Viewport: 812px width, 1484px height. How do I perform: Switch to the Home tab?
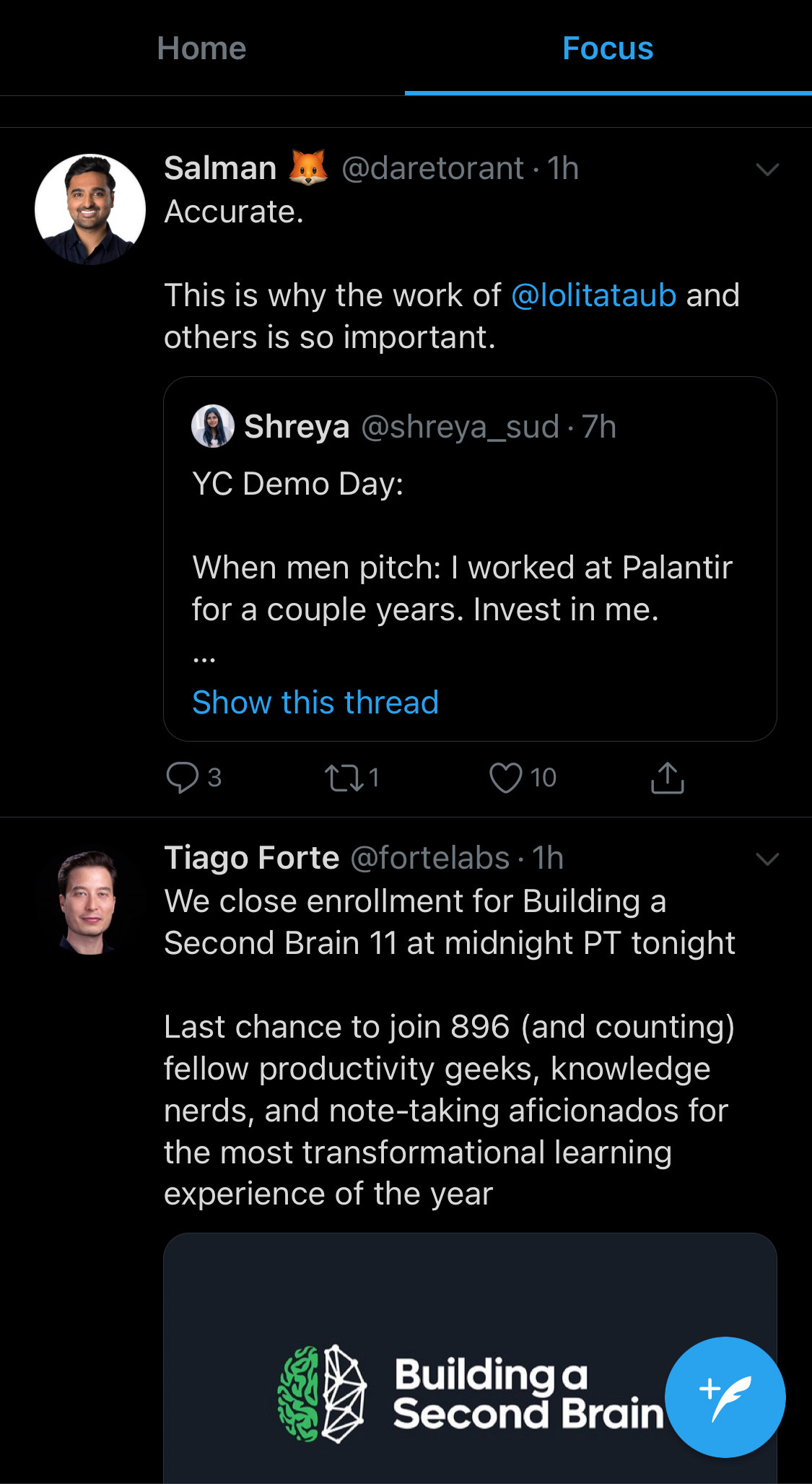(202, 48)
